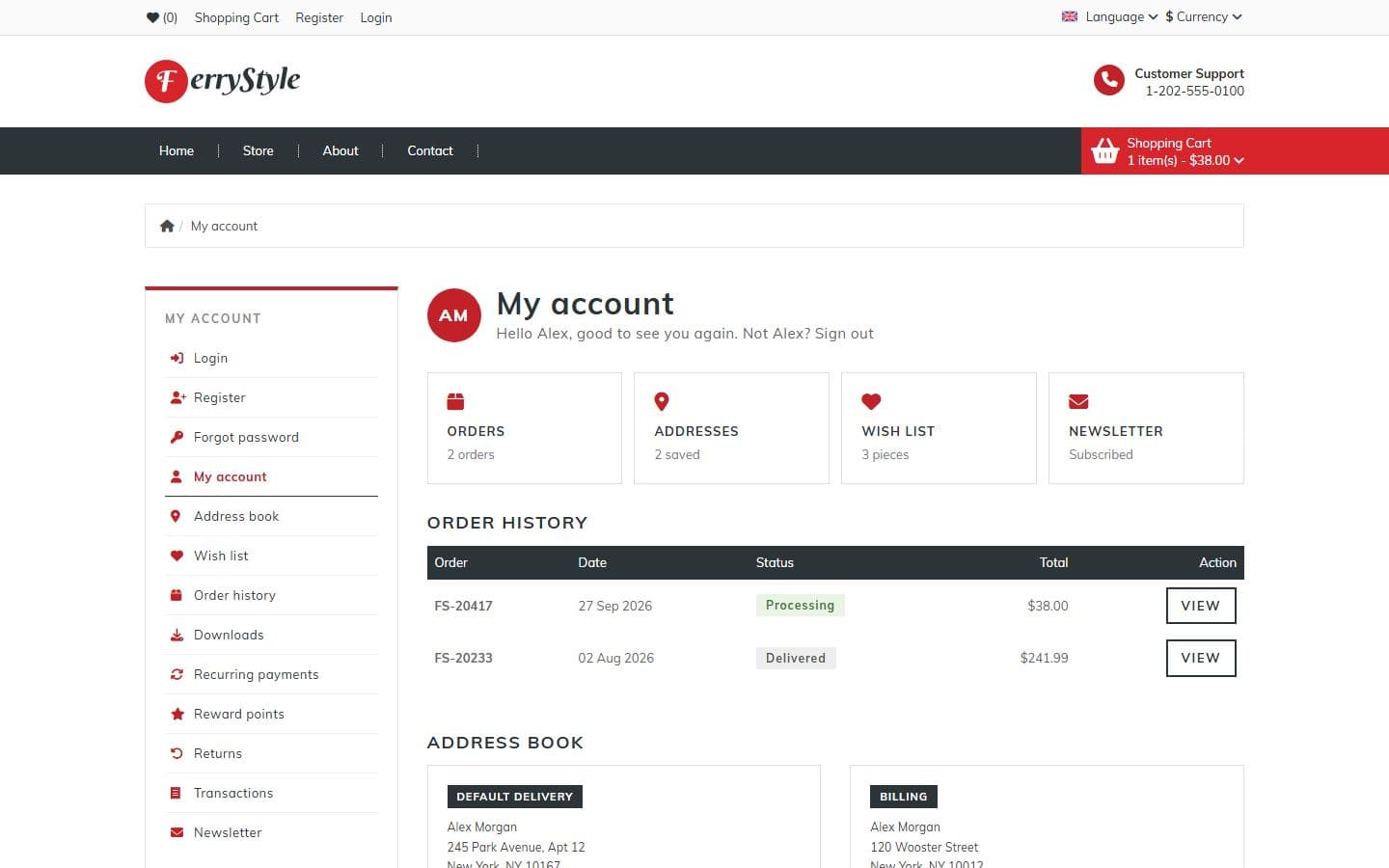1389x868 pixels.
Task: Open the Language dropdown
Action: tap(1109, 16)
